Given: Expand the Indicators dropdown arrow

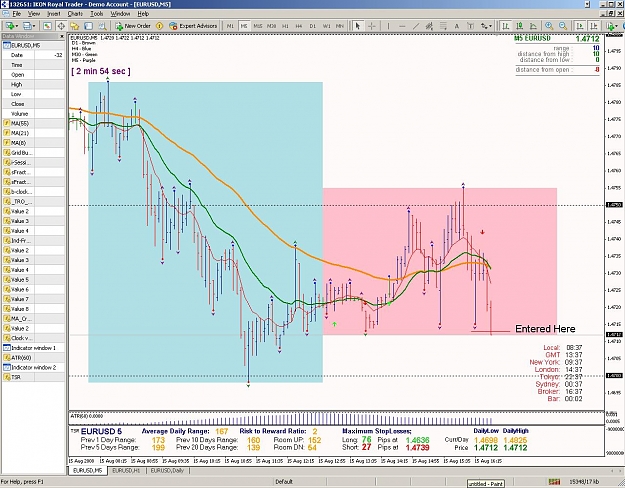Looking at the screenshot, I should pyautogui.click(x=617, y=26).
